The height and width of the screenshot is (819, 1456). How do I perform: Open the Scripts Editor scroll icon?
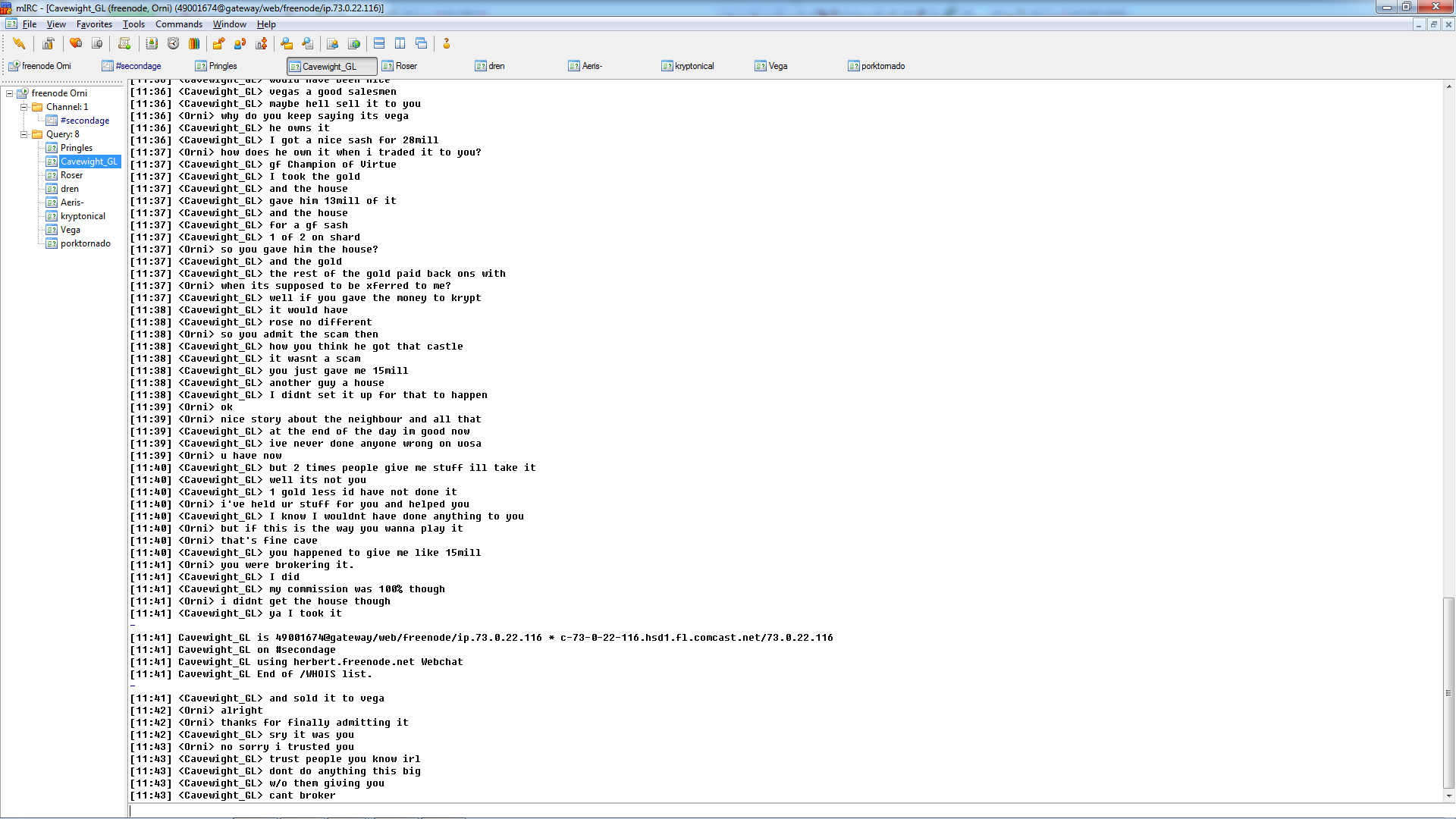pos(124,44)
